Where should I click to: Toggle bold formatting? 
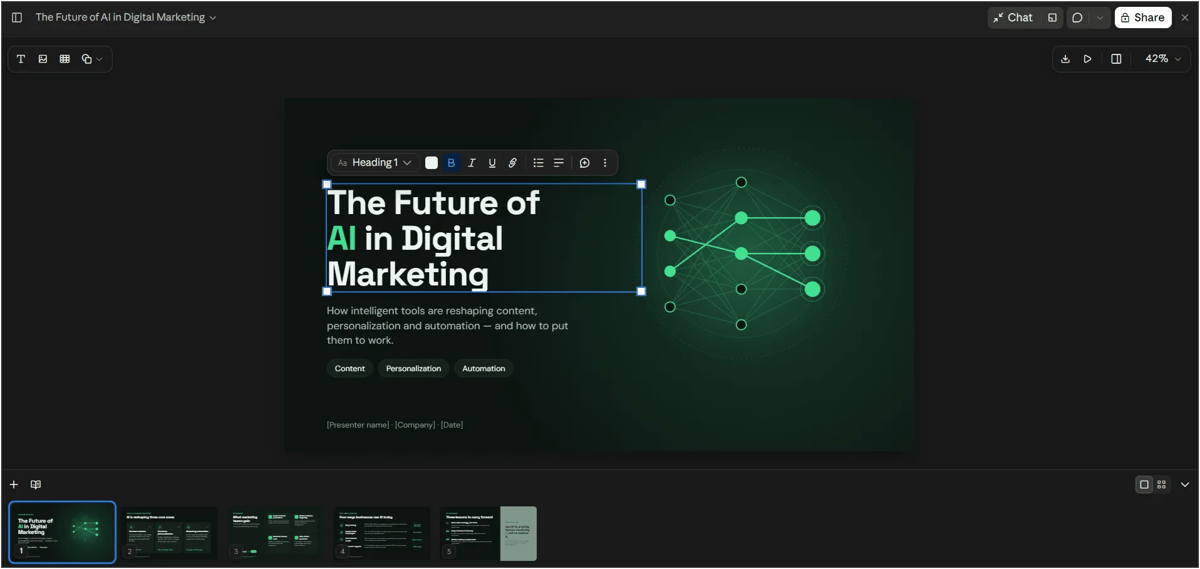tap(451, 163)
